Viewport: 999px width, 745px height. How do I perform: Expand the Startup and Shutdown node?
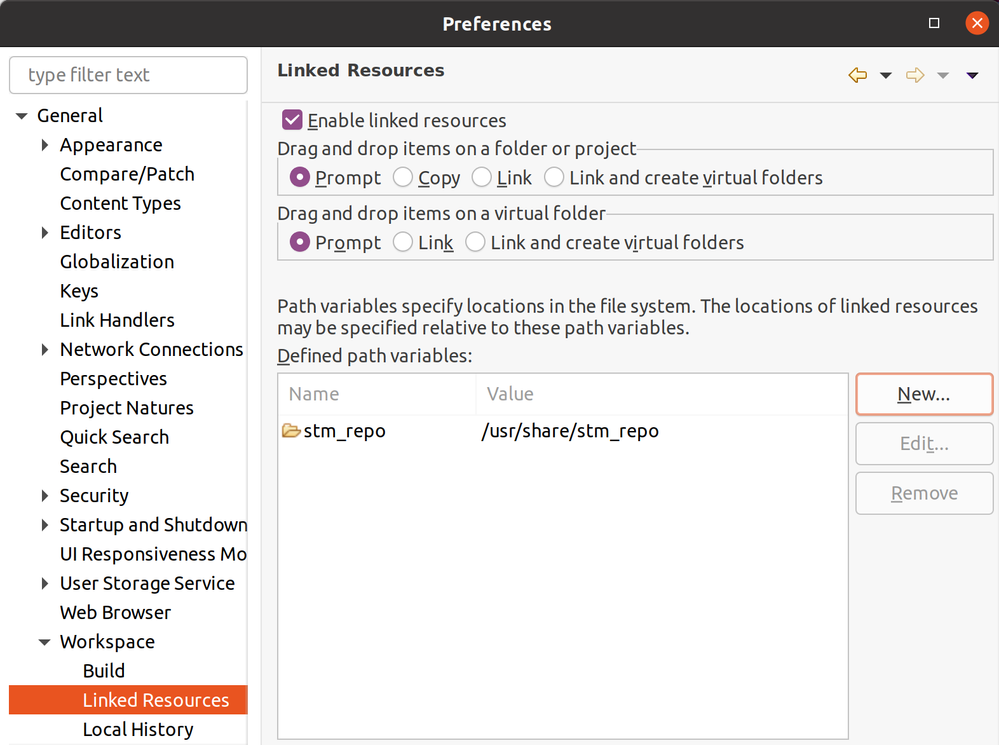pos(45,524)
